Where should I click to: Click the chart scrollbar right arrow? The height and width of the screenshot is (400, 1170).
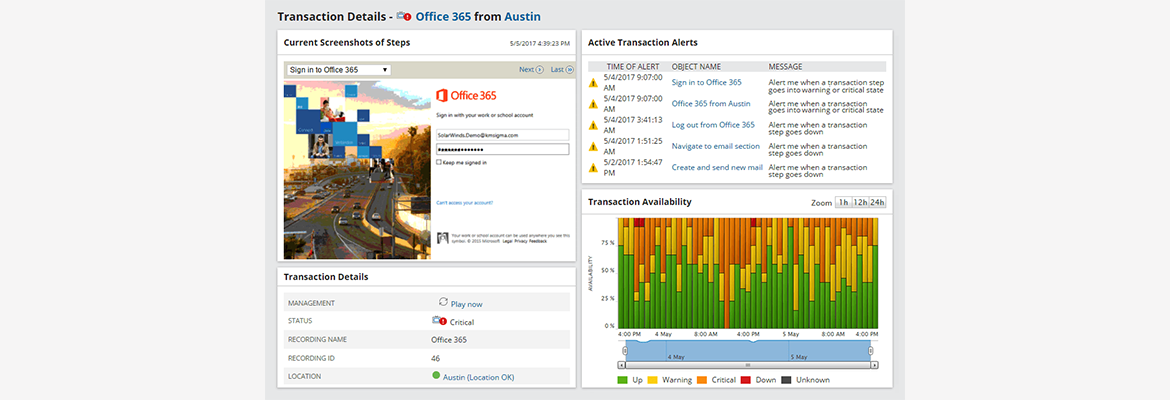(x=875, y=366)
